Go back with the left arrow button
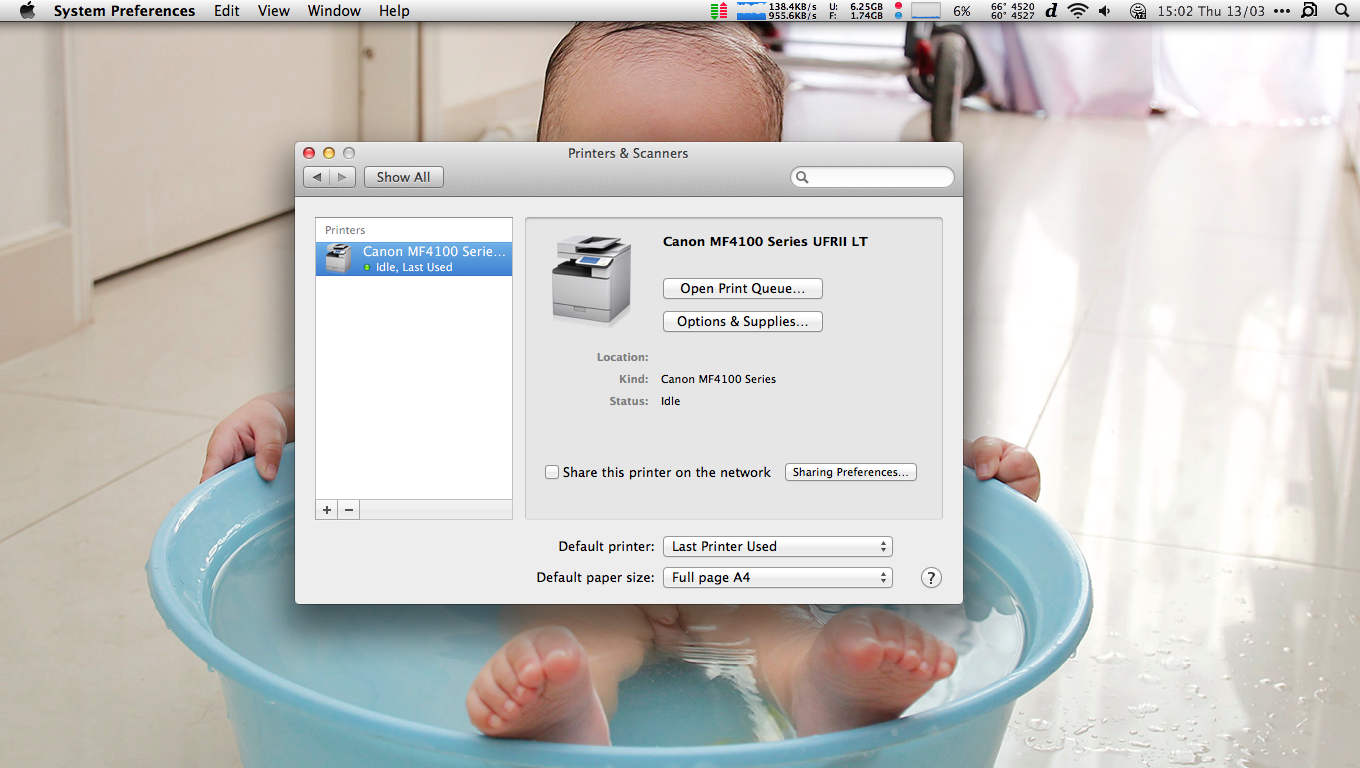The height and width of the screenshot is (768, 1360). 317,177
